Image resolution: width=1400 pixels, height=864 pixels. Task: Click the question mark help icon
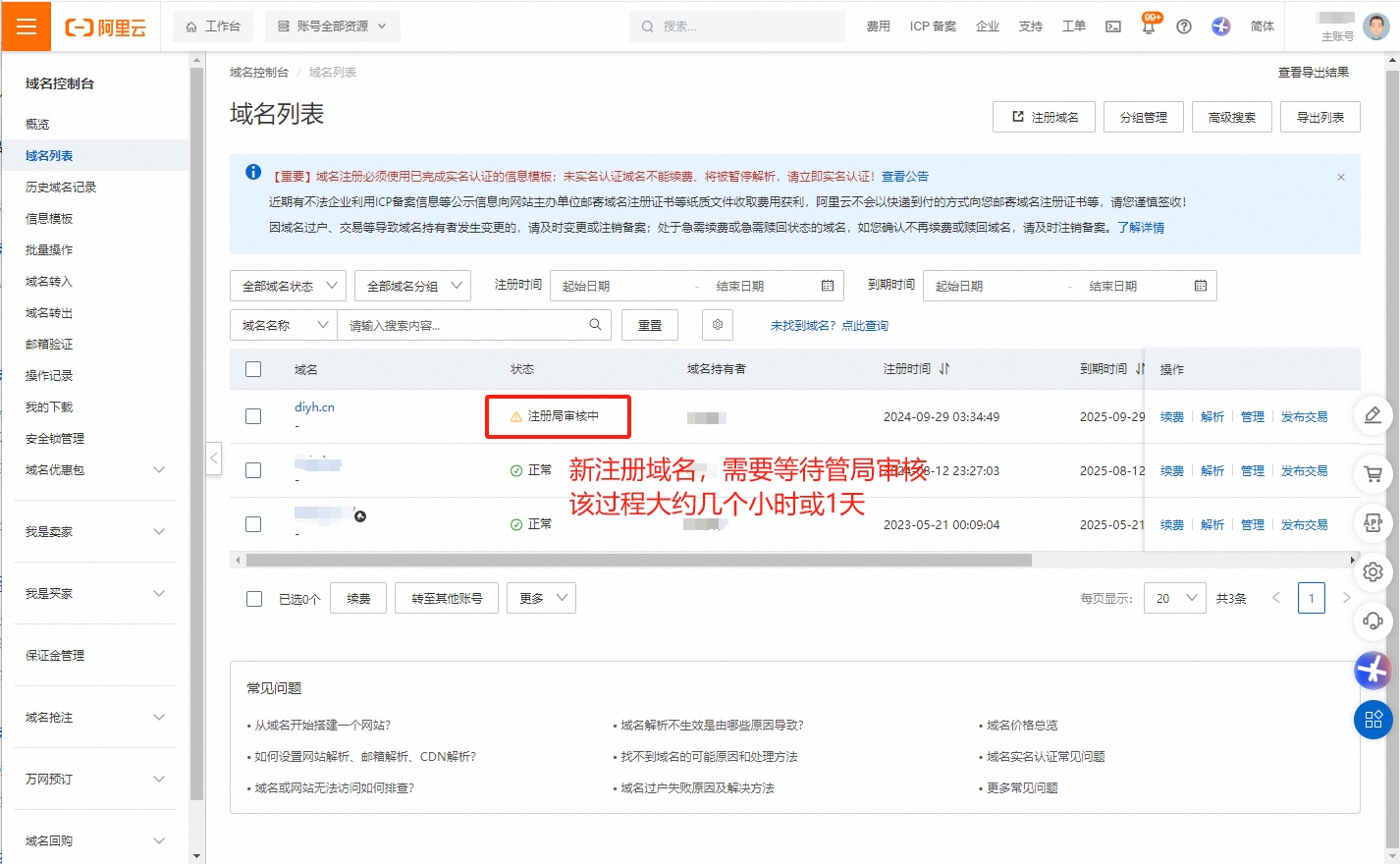click(x=1183, y=27)
